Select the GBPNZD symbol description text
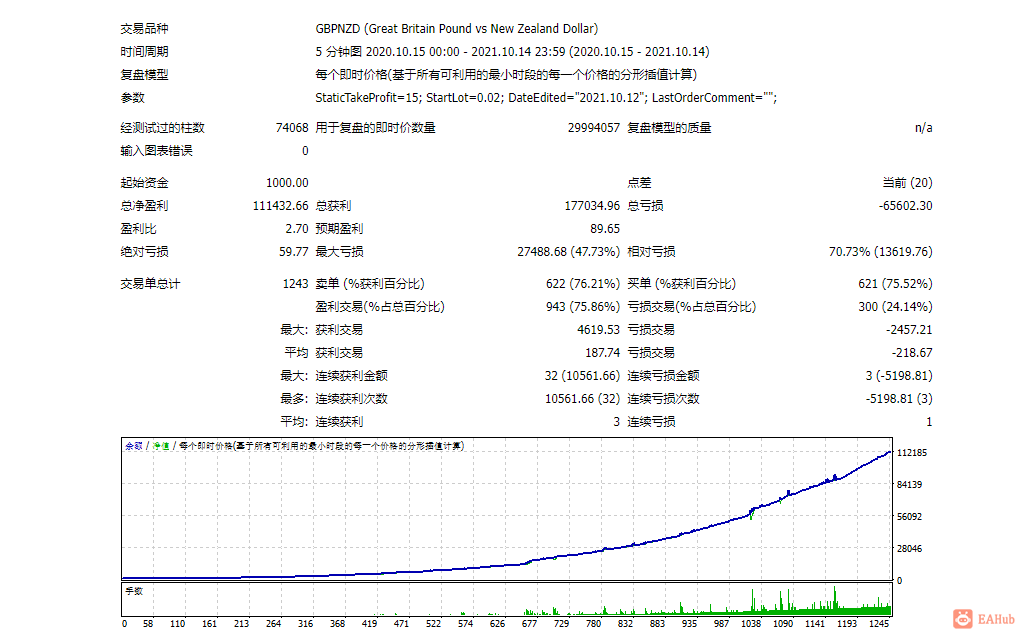 point(456,29)
